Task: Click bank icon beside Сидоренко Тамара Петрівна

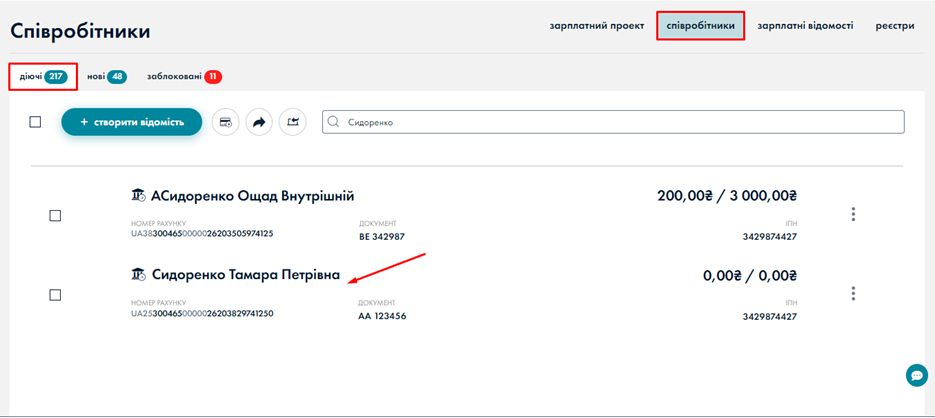Action: point(139,274)
